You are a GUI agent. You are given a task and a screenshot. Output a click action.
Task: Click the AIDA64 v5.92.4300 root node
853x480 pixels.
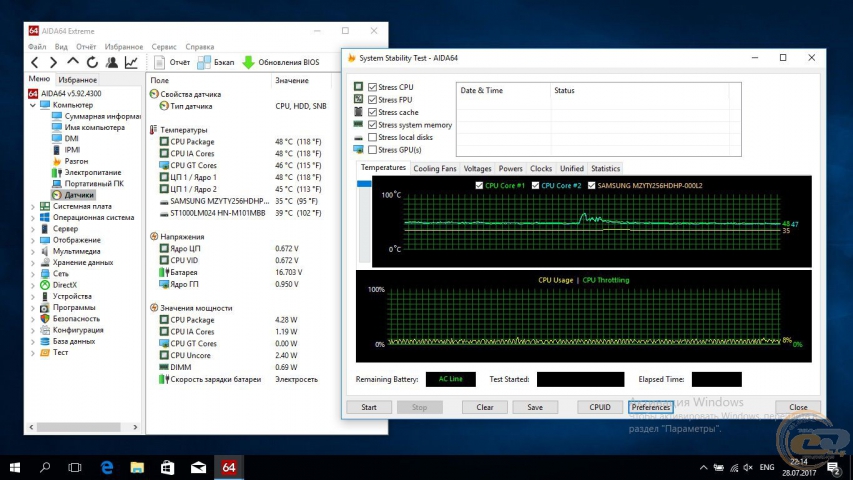(65, 94)
